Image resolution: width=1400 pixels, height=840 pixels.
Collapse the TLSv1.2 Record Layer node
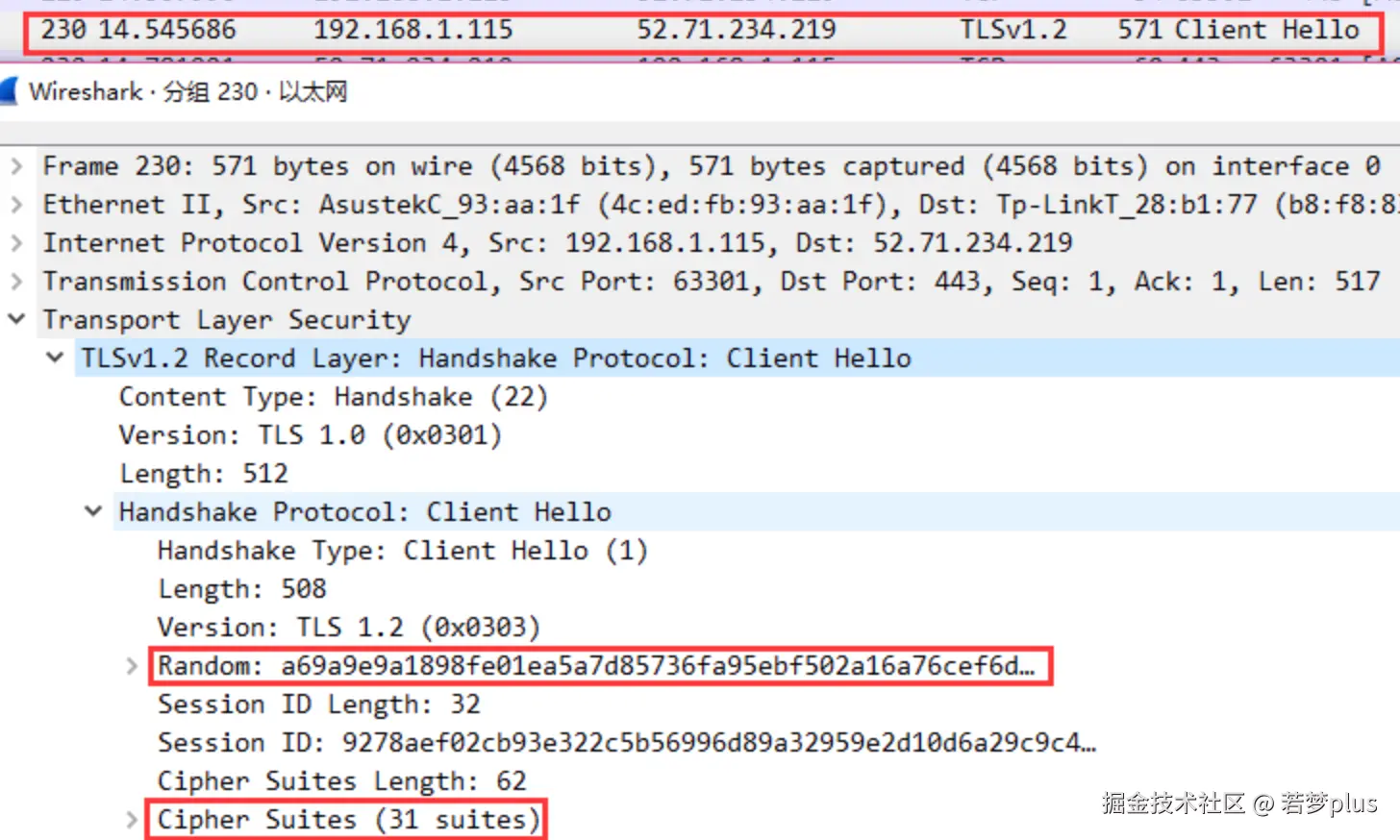(55, 358)
